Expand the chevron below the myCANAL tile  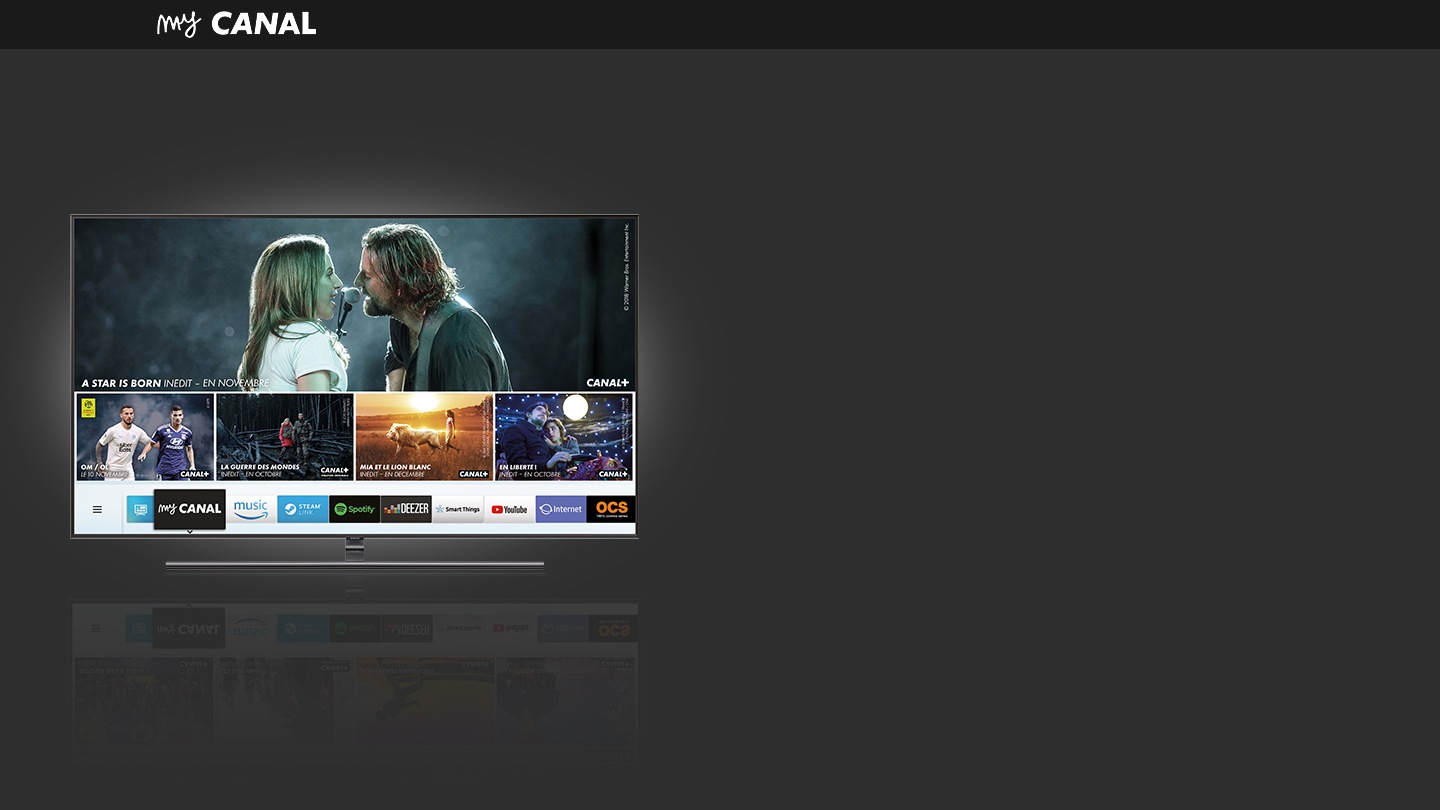click(x=189, y=532)
